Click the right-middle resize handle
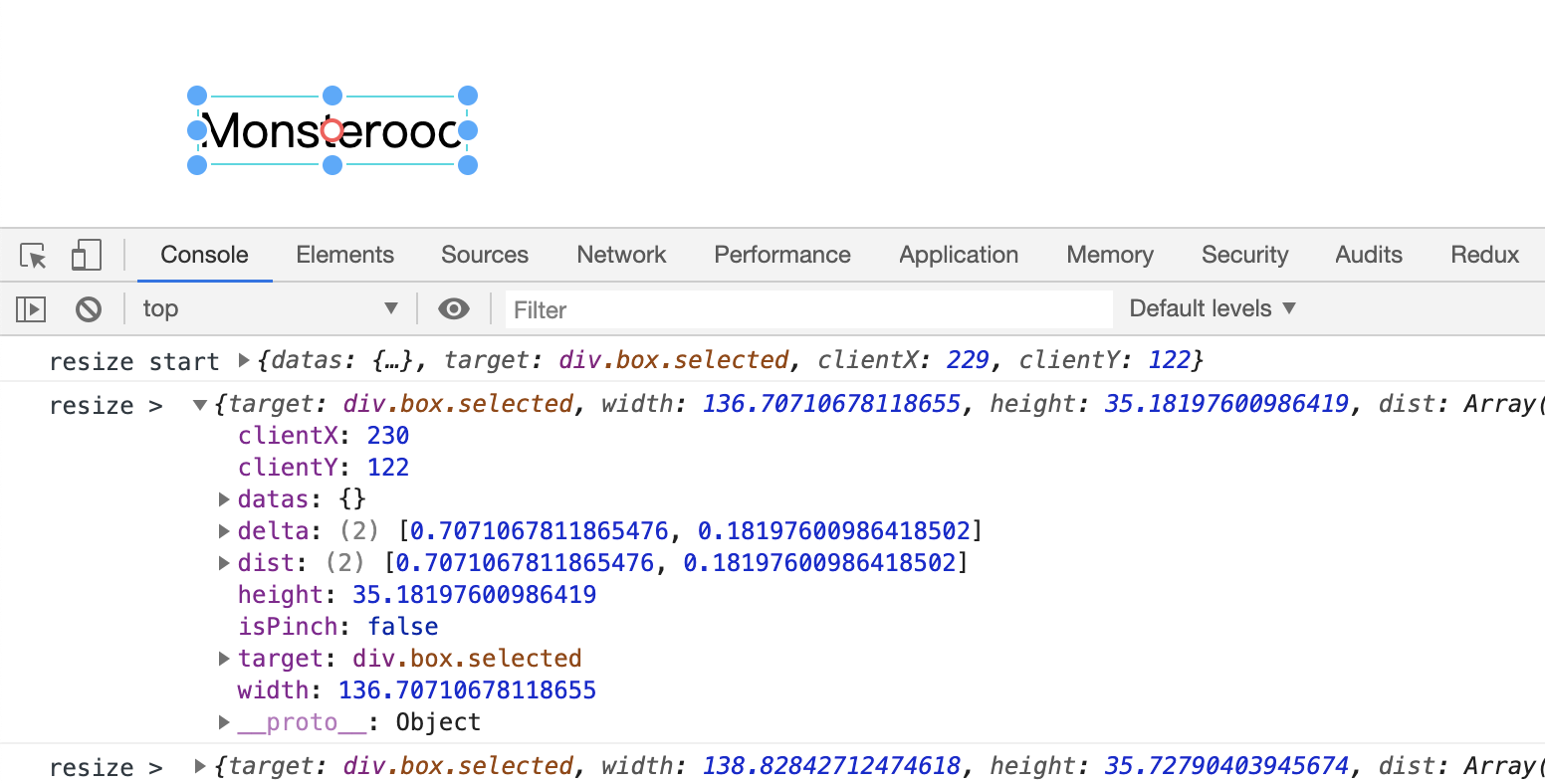The height and width of the screenshot is (784, 1545). [468, 130]
